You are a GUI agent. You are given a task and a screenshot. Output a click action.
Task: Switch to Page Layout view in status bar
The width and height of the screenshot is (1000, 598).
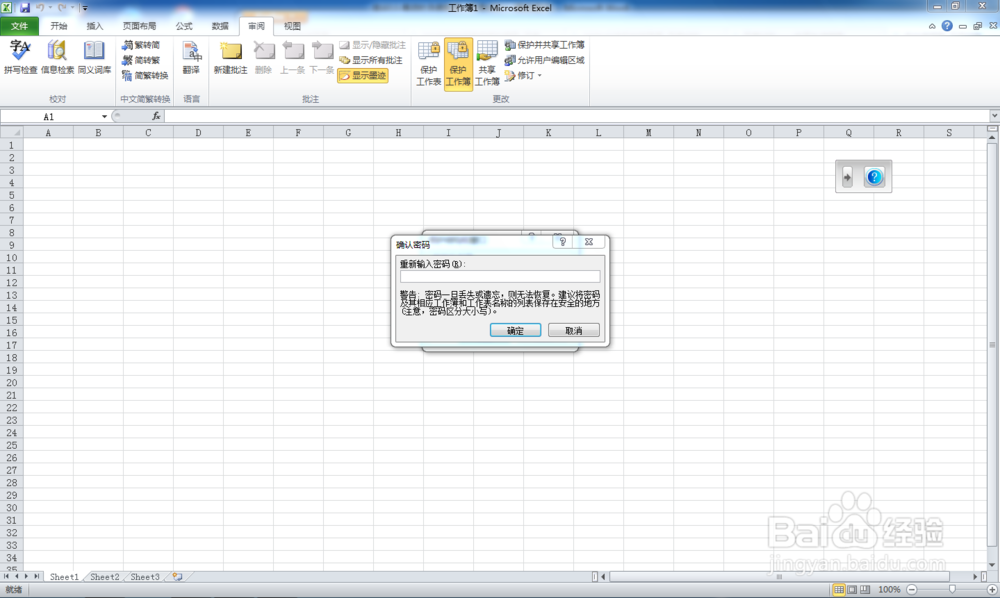(852, 590)
